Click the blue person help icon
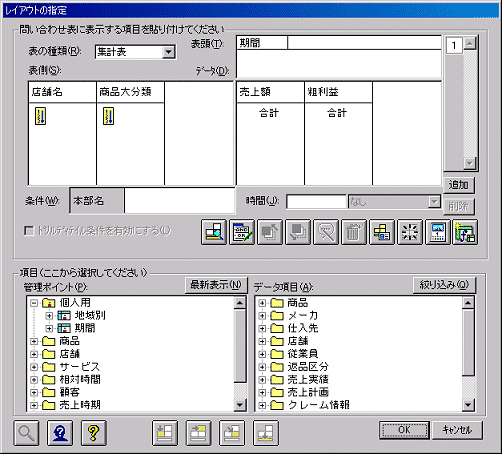The height and width of the screenshot is (454, 502). [60, 433]
